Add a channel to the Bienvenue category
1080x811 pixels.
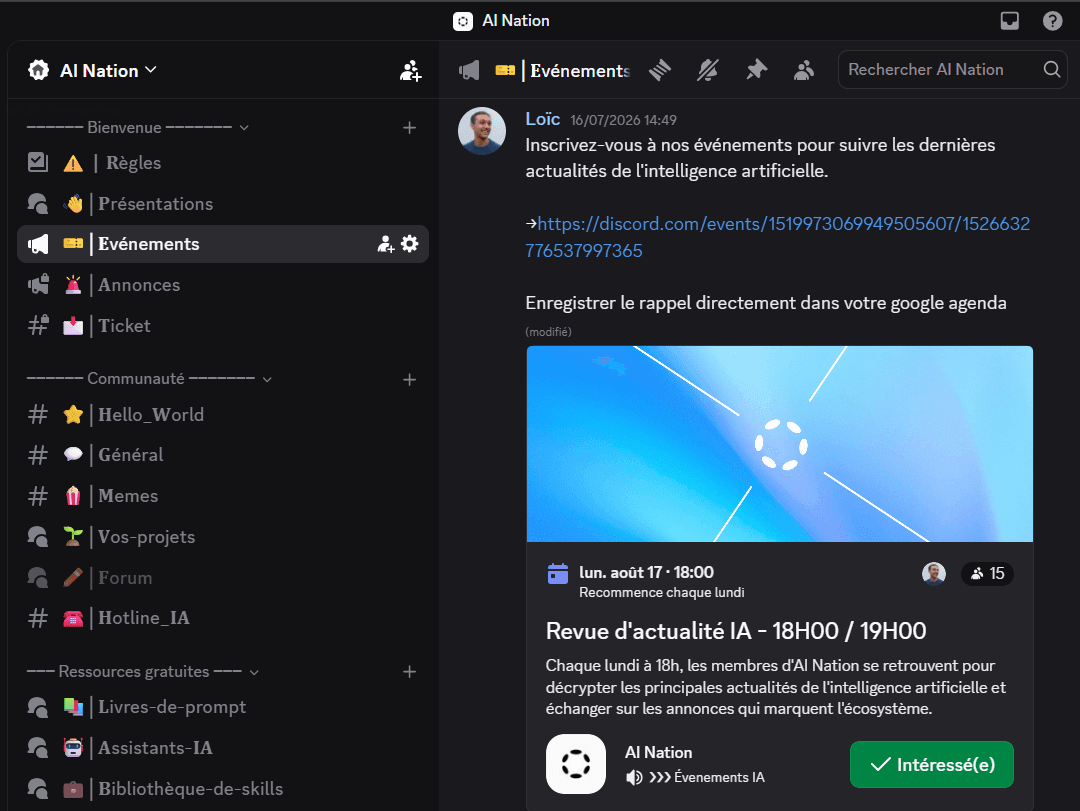click(409, 127)
